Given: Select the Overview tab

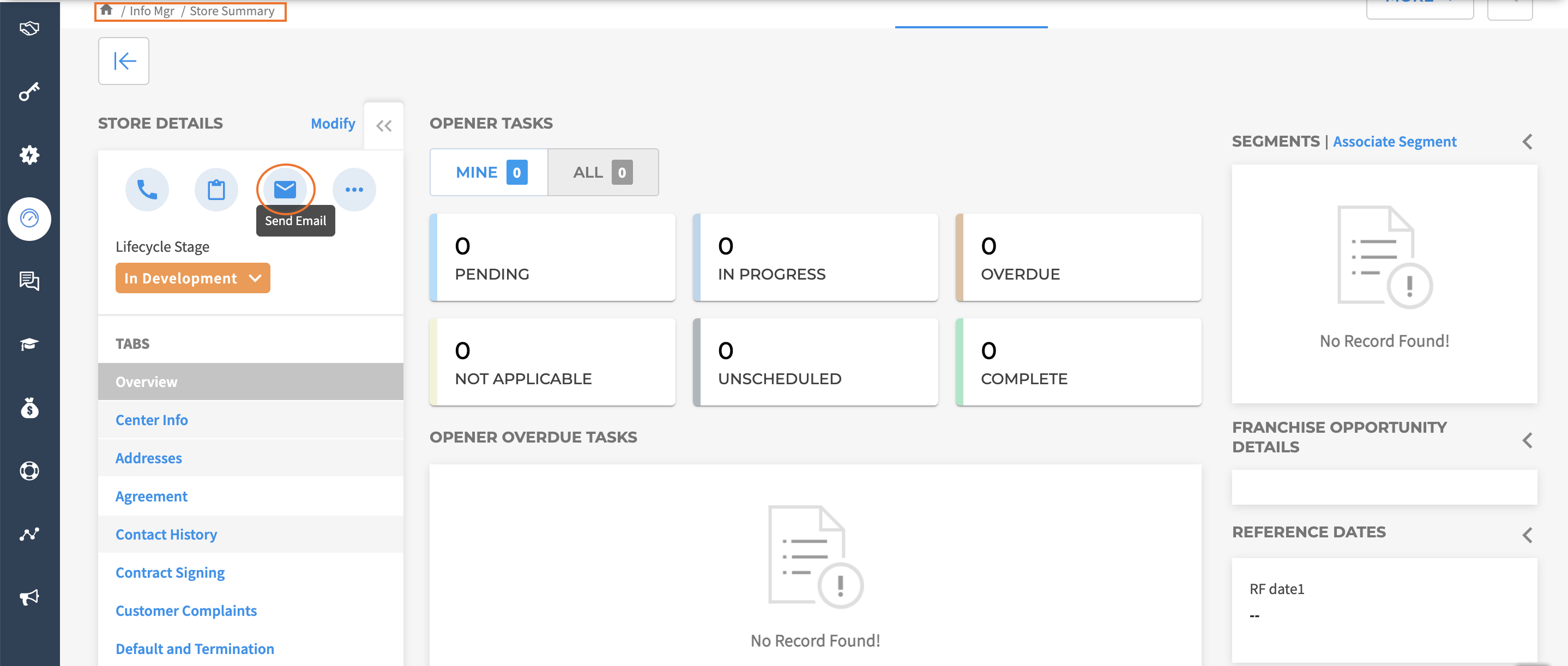Looking at the screenshot, I should (x=250, y=382).
